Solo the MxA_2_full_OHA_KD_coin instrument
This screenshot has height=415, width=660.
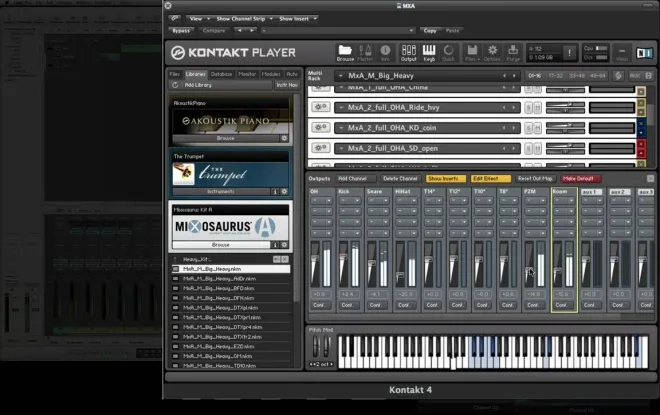click(x=528, y=128)
